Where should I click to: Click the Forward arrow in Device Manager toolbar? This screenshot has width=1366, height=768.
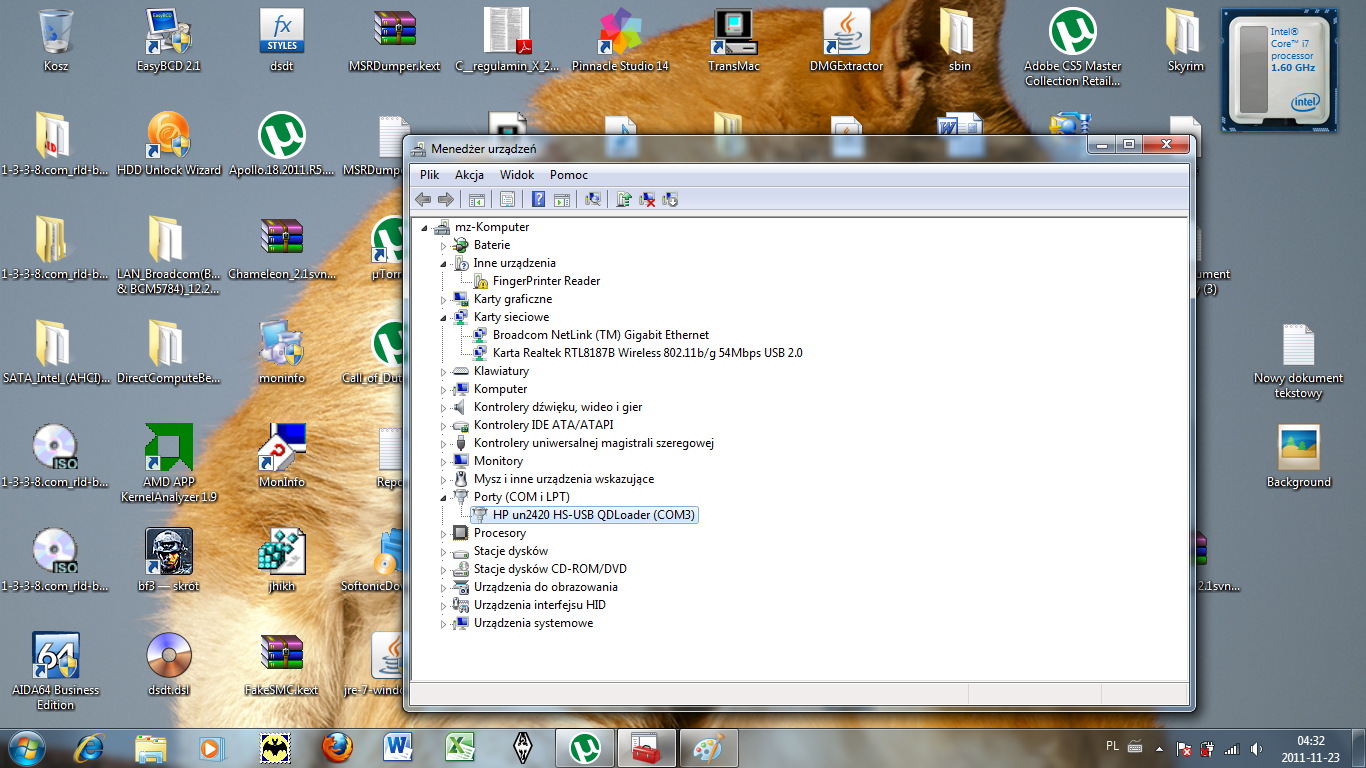[x=446, y=199]
